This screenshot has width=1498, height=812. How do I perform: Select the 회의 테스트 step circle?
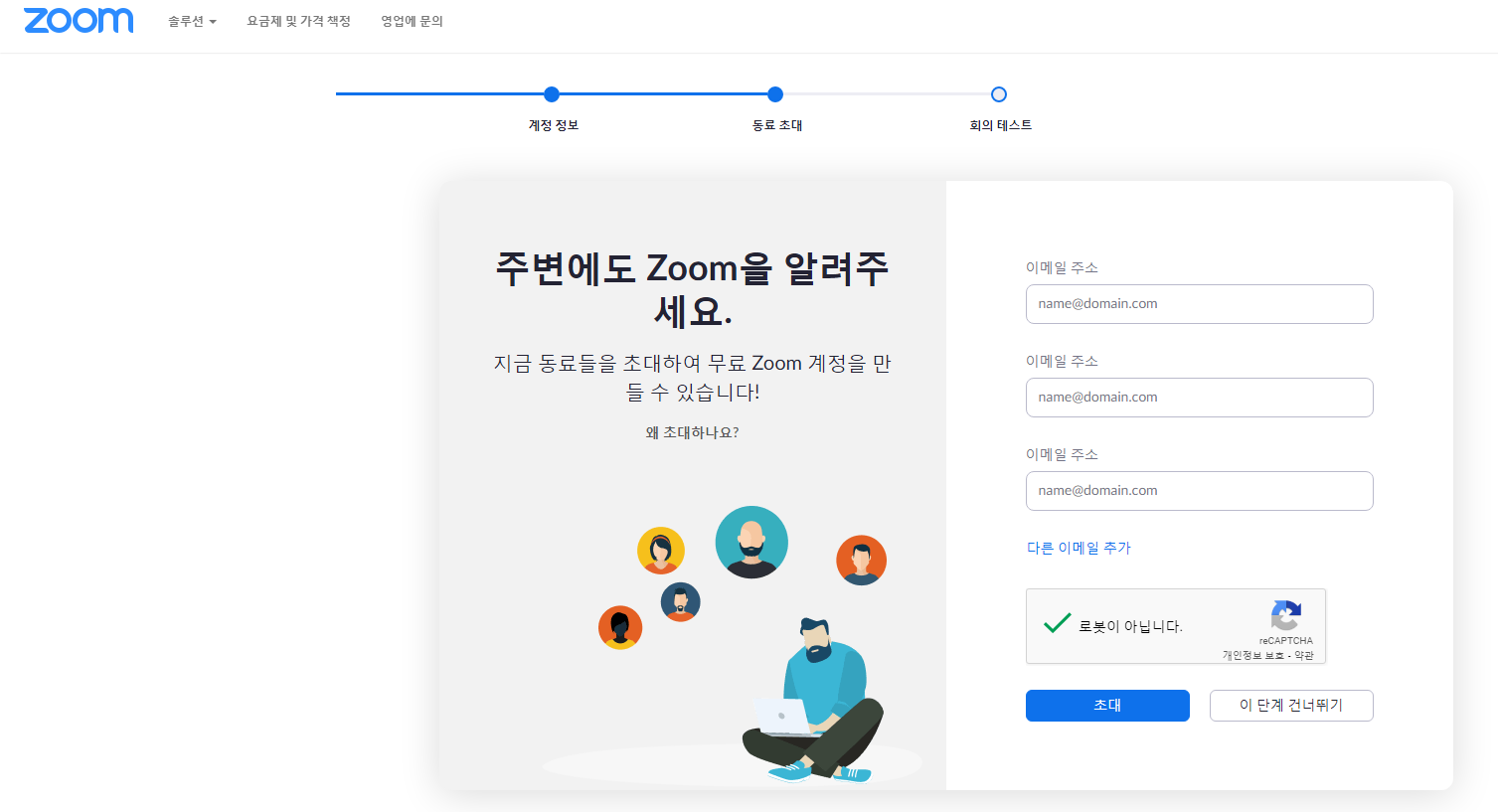pos(999,94)
